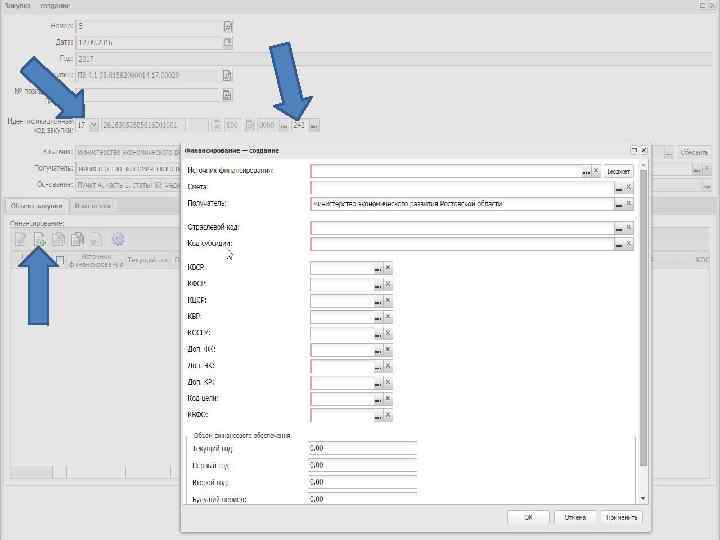Click the dialog scrollbar down arrow
720x540 pixels.
click(x=643, y=499)
